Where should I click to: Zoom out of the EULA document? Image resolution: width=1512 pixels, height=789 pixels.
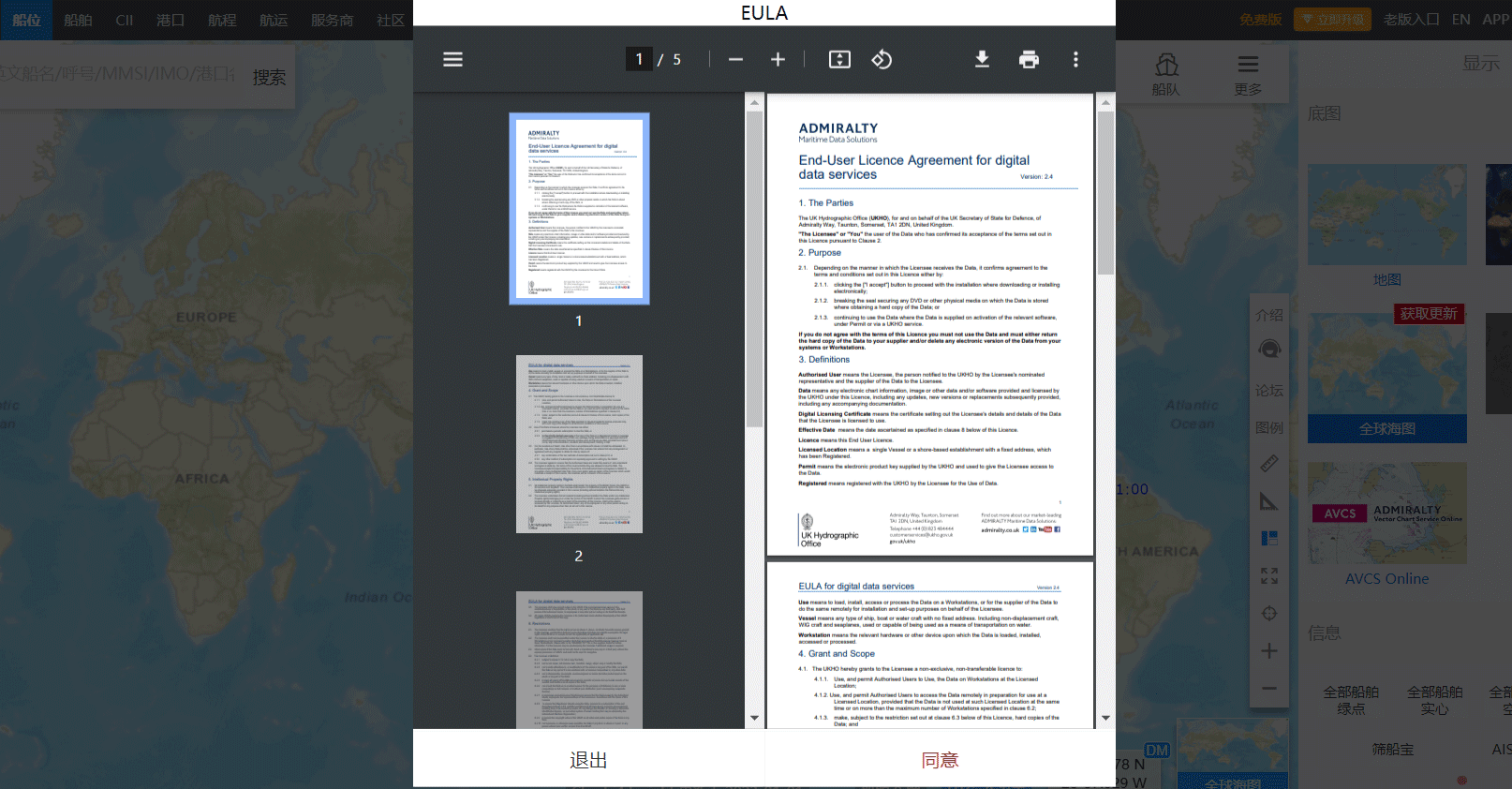click(x=735, y=59)
